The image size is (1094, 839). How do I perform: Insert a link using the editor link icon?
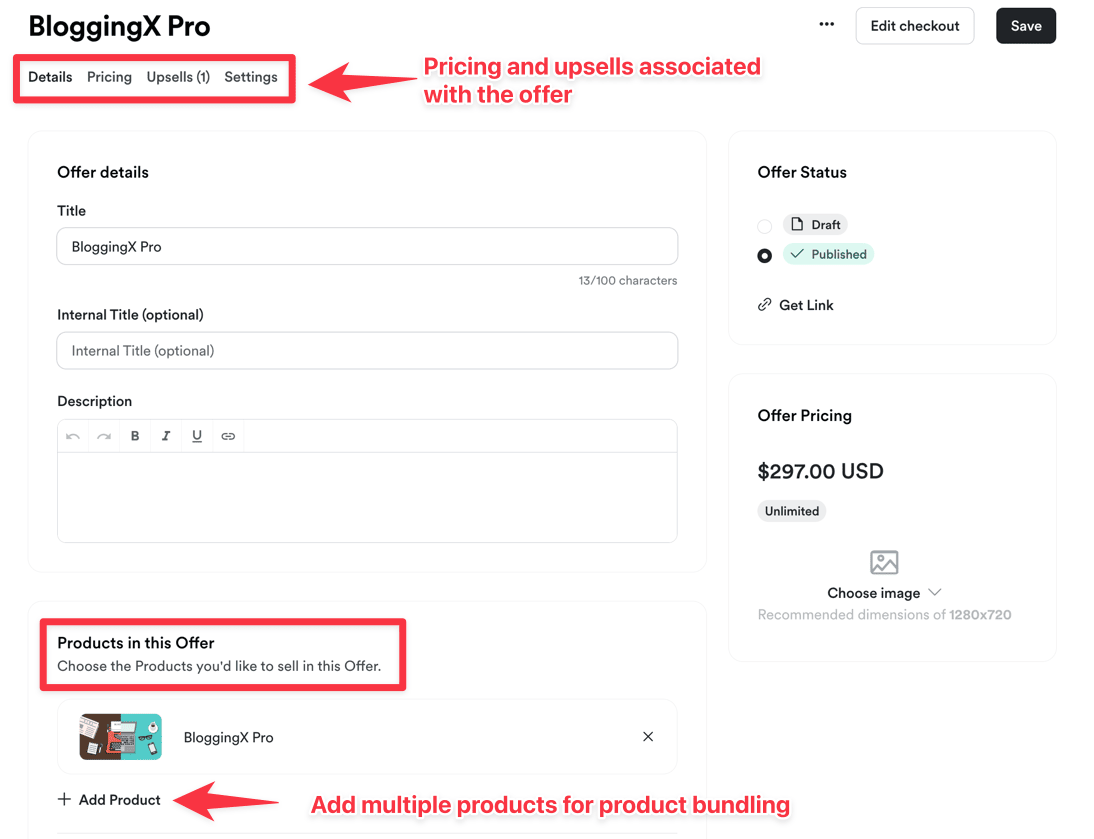[228, 436]
